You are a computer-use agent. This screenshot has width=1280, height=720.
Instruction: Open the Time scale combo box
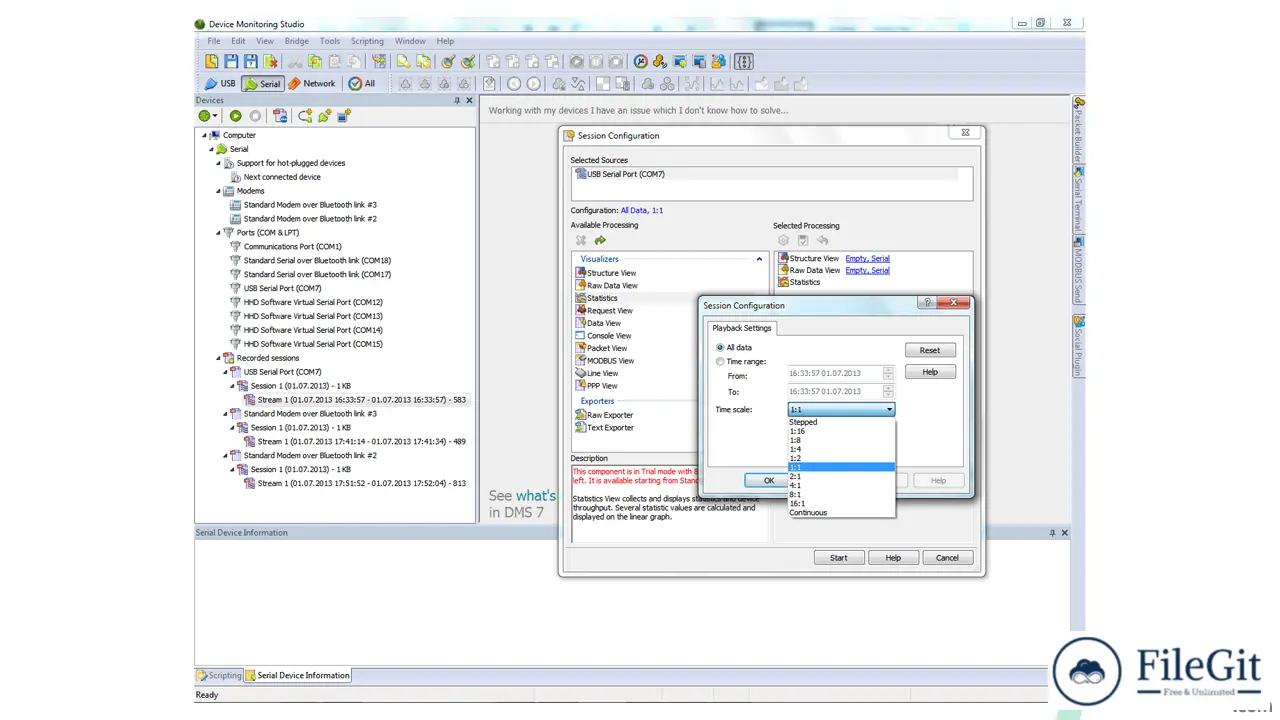point(841,409)
